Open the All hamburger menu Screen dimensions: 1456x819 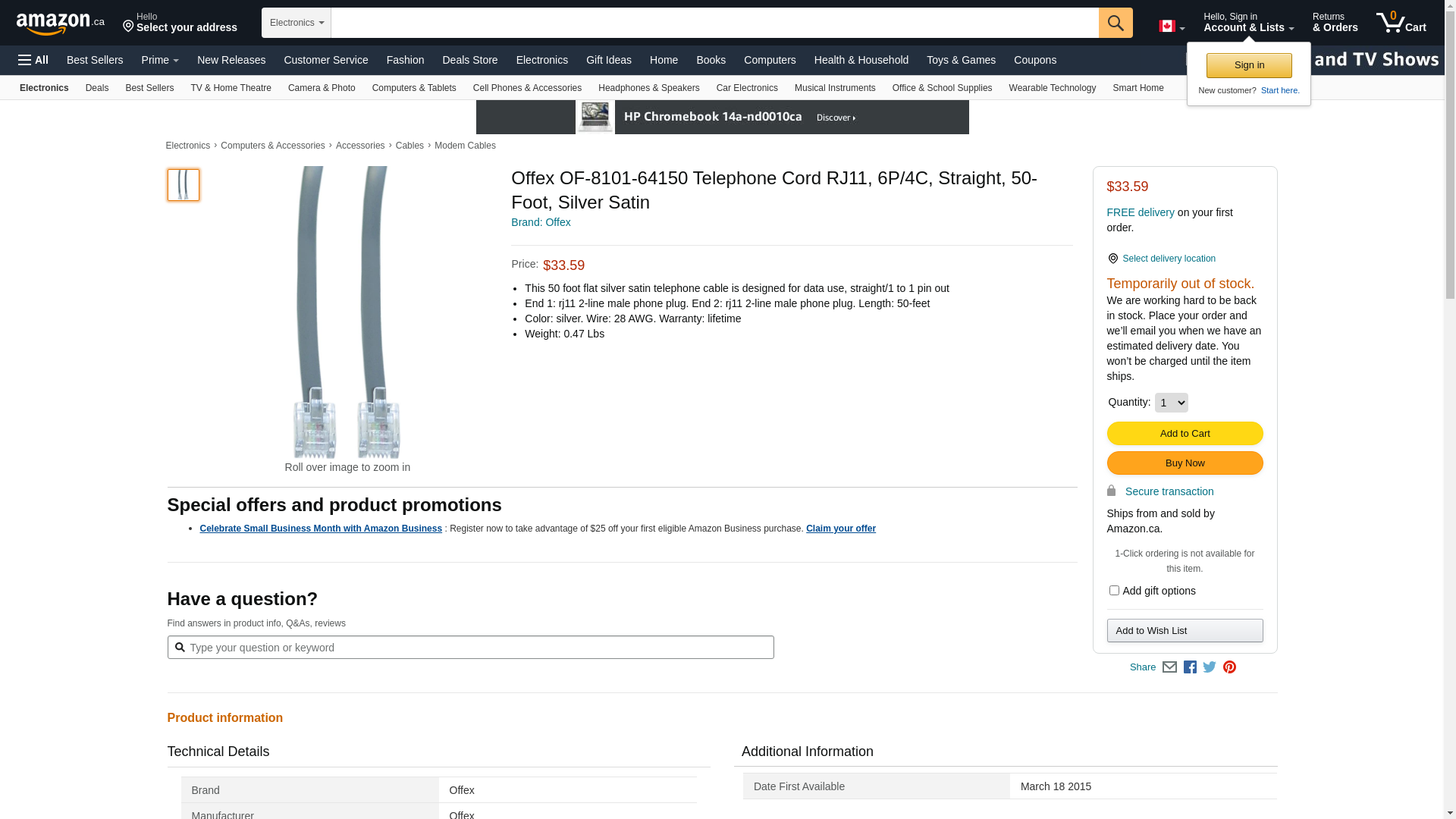(33, 60)
